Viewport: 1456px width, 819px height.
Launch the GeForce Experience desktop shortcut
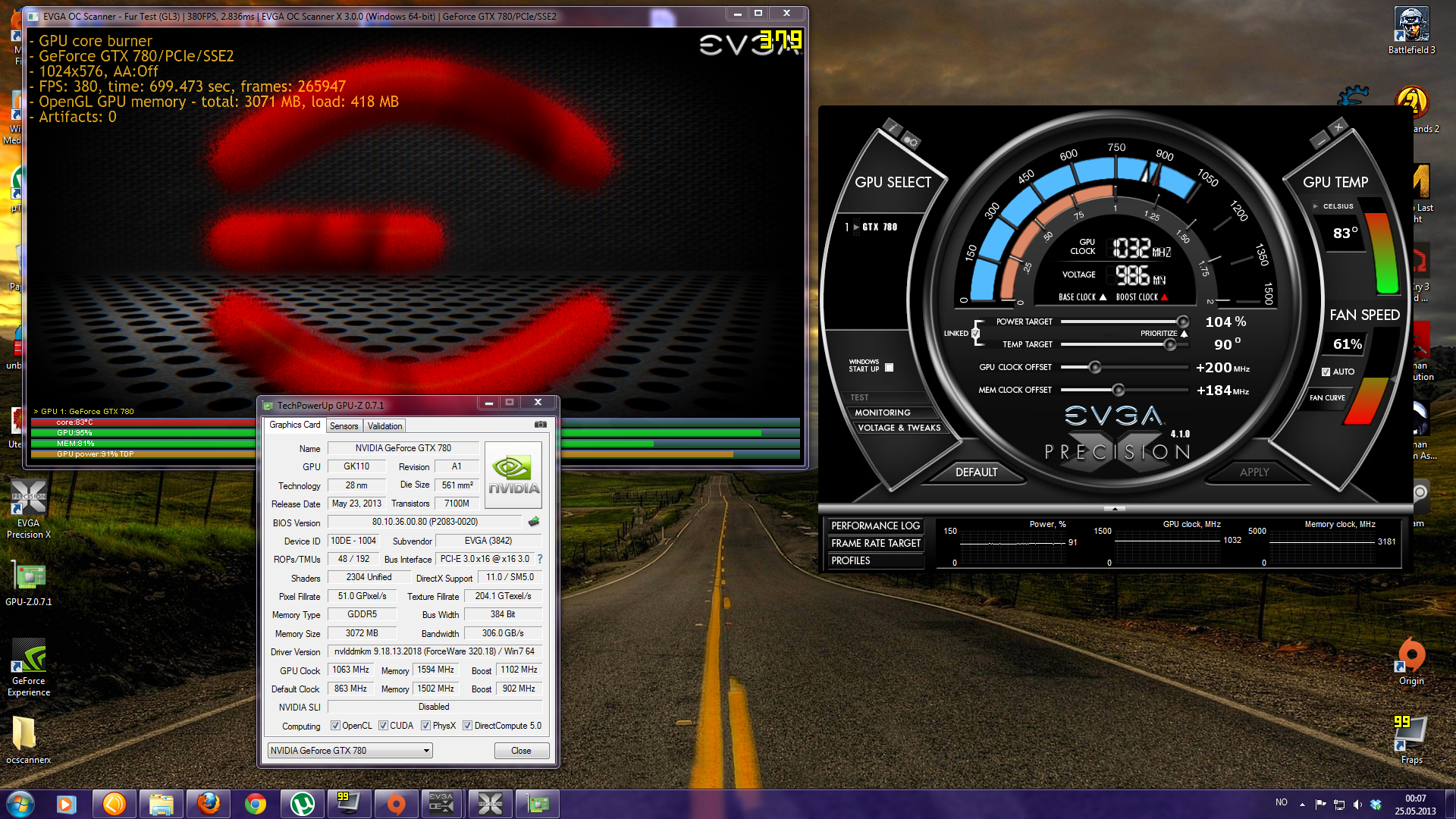[29, 667]
